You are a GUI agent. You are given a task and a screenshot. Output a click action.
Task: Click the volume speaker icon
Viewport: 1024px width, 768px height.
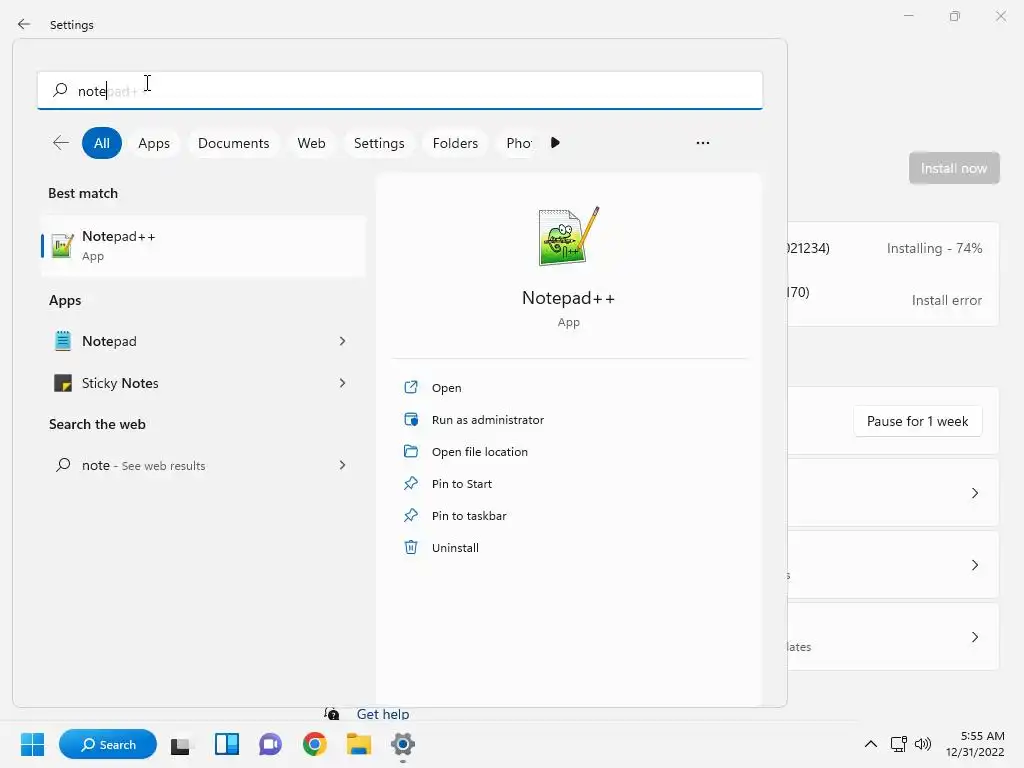coord(922,744)
